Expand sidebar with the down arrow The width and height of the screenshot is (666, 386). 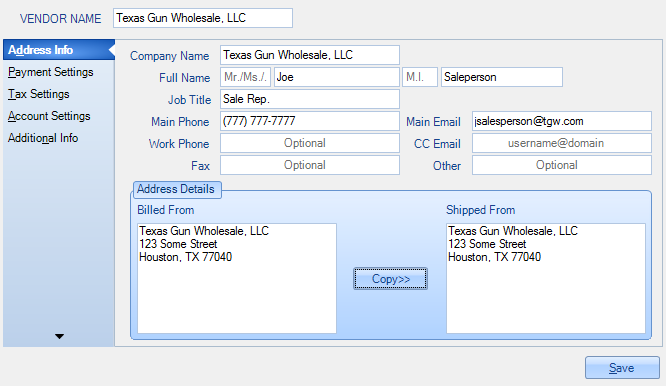pos(59,336)
